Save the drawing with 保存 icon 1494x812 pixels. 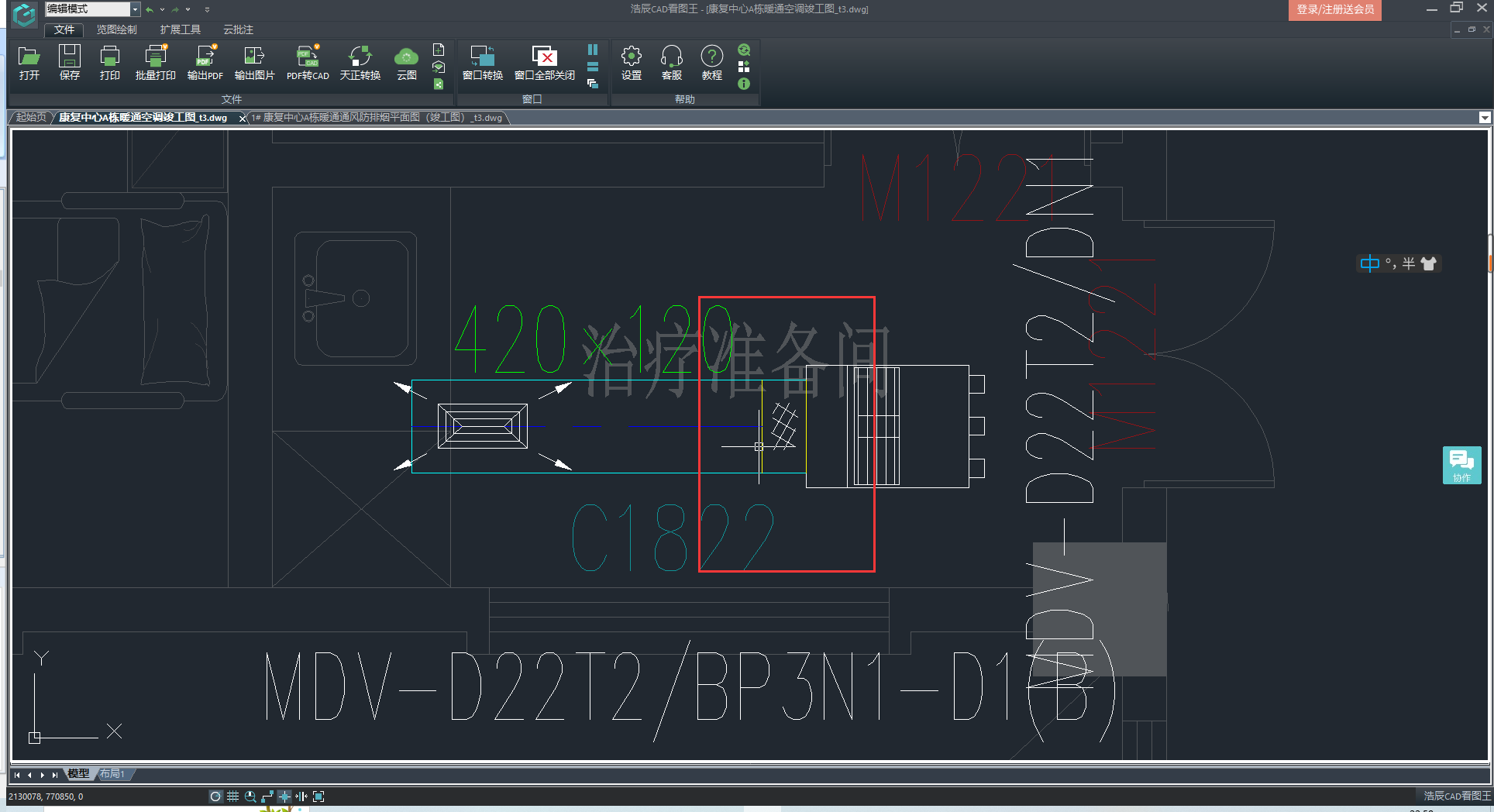(70, 62)
